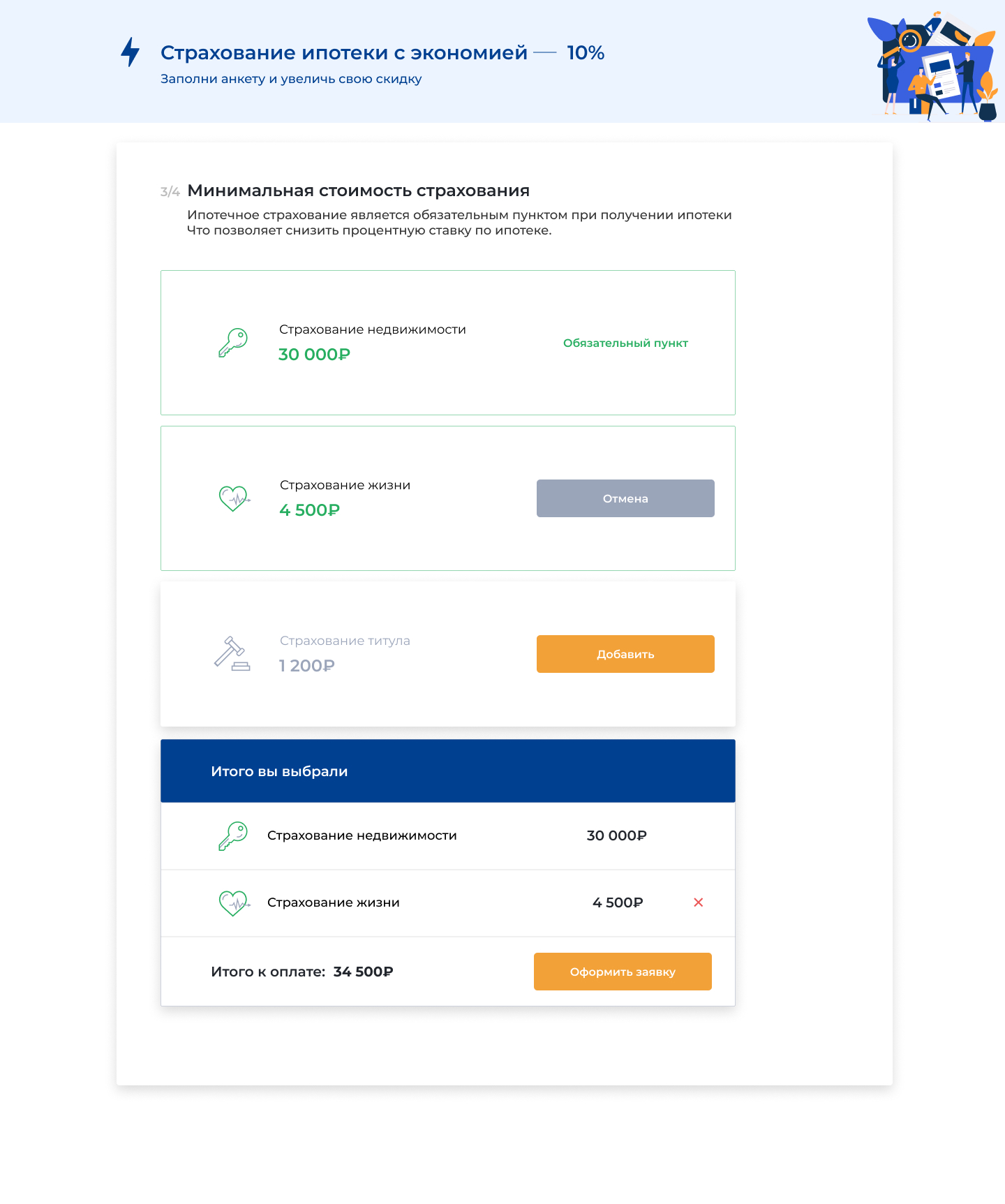Select the Страхование титула card title
1005x1204 pixels.
coord(345,641)
